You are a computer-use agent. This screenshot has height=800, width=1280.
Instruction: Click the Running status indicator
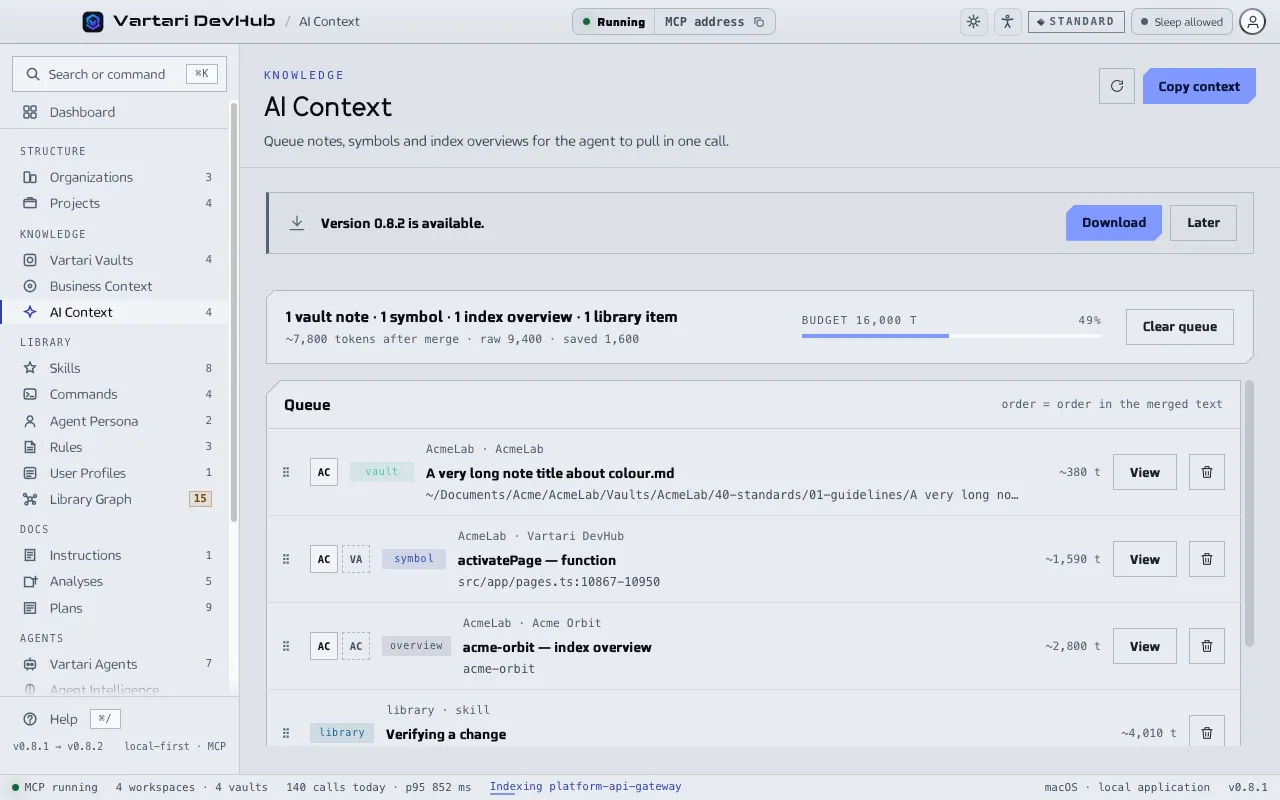click(614, 21)
